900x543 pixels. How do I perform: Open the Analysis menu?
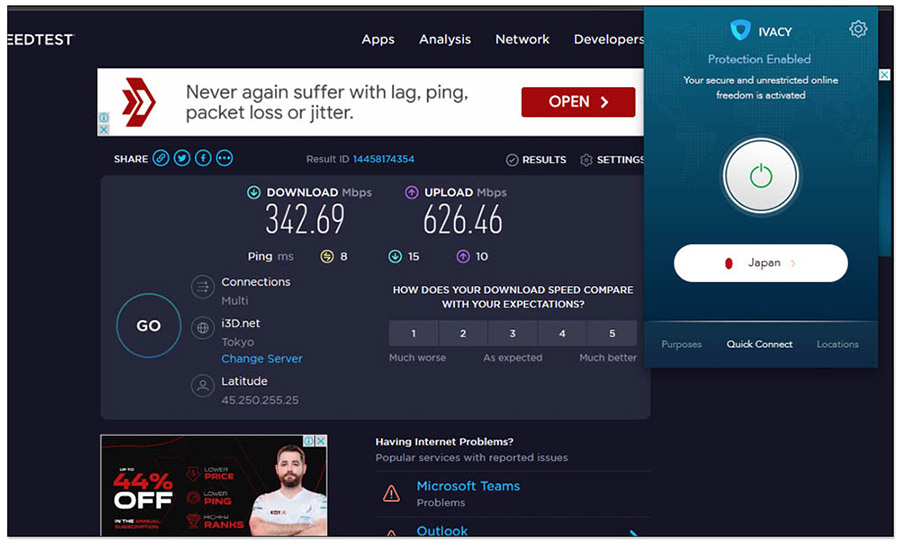(x=445, y=40)
